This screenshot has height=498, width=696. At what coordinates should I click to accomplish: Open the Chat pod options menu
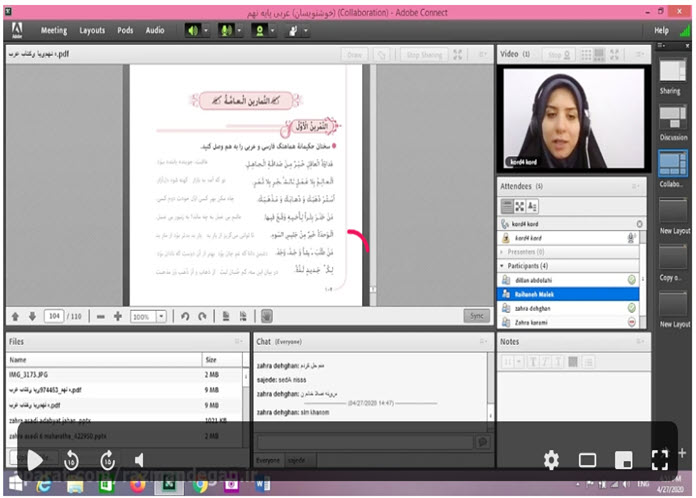(x=483, y=341)
